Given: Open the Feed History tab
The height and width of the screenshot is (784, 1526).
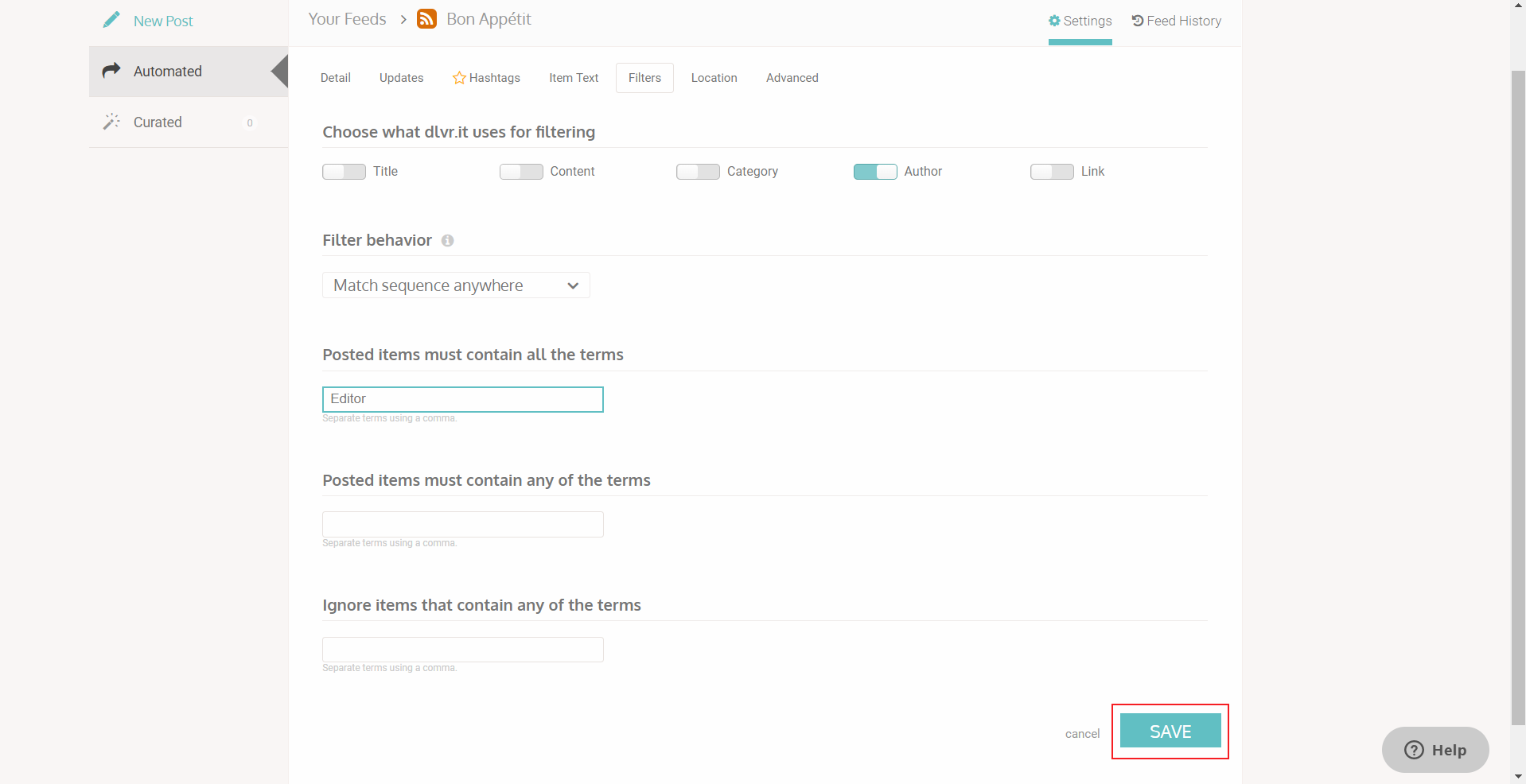Looking at the screenshot, I should tap(1177, 21).
